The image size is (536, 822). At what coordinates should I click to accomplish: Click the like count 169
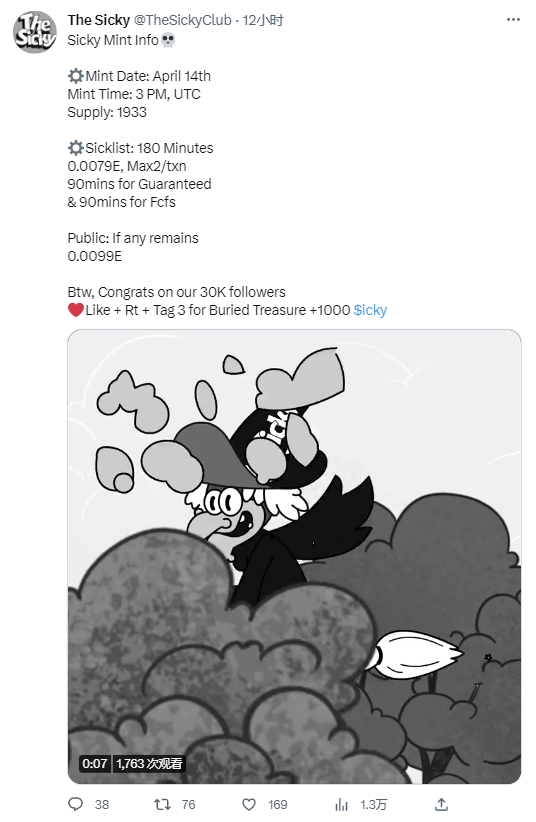pyautogui.click(x=277, y=804)
